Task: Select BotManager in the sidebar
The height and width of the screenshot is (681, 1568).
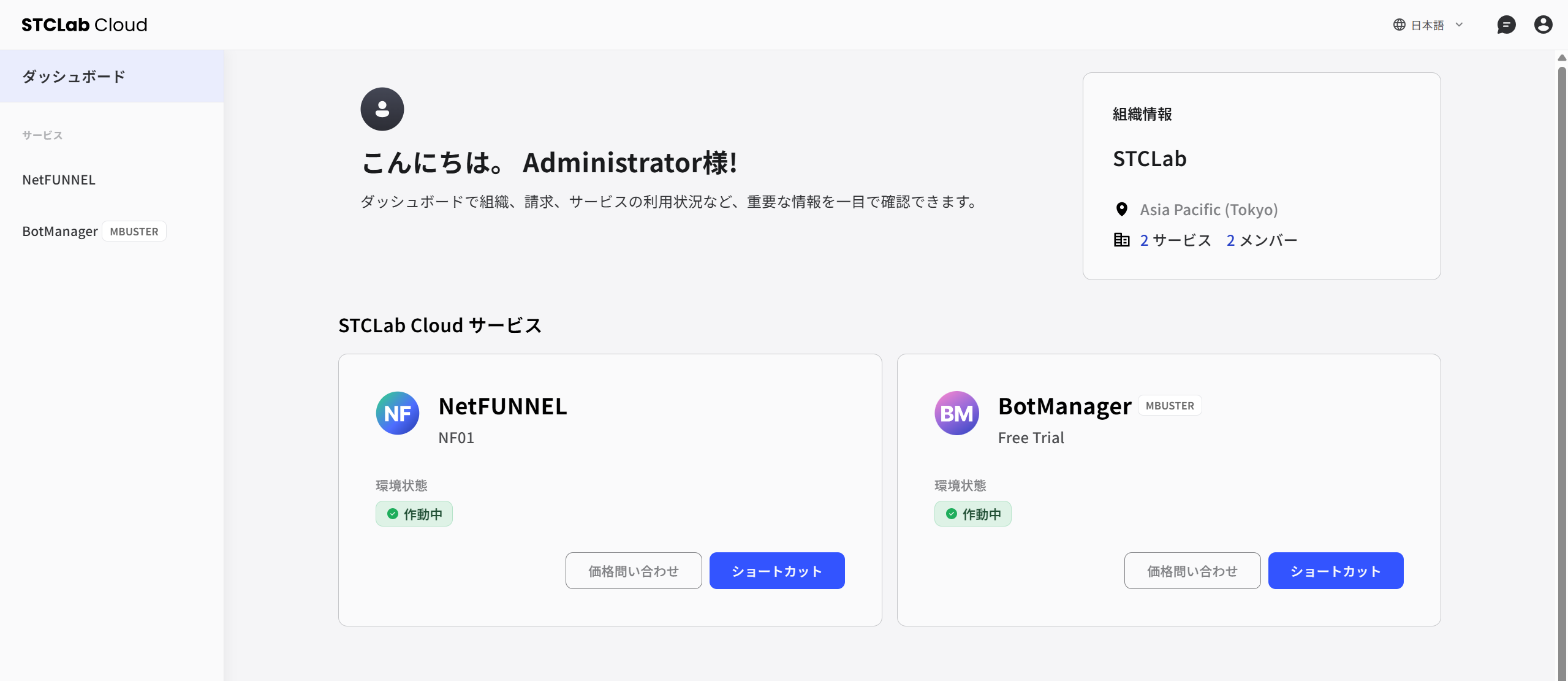Action: [59, 231]
